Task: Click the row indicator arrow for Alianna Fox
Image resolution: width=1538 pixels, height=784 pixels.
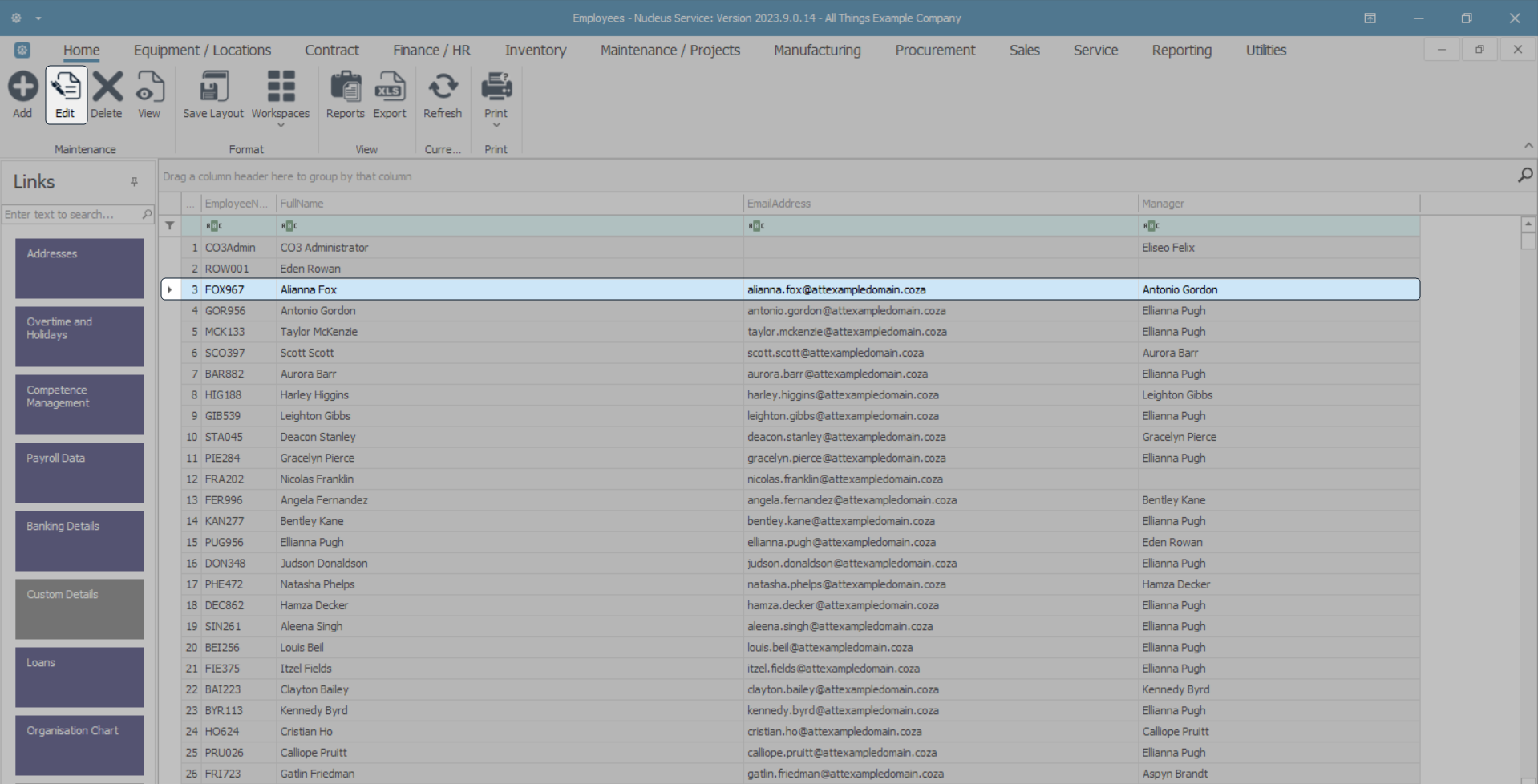Action: (x=170, y=289)
